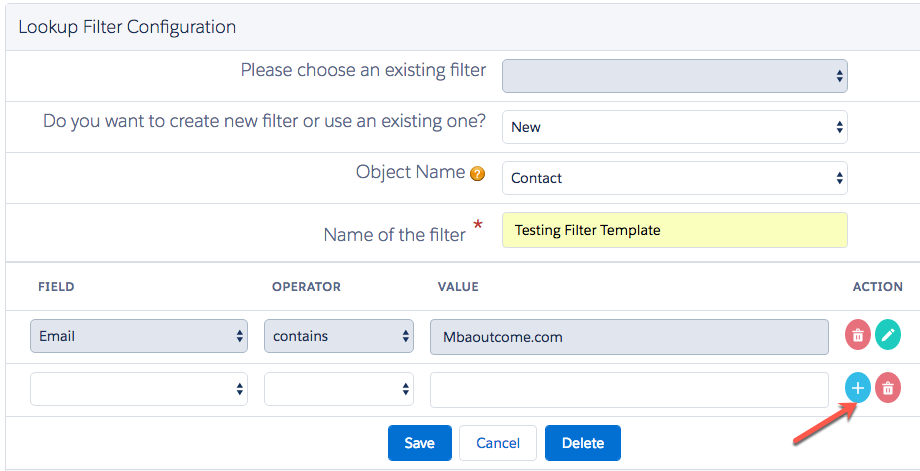Click the Mbaoutcome.com value field
Screen dimensions: 920x471
tap(629, 337)
